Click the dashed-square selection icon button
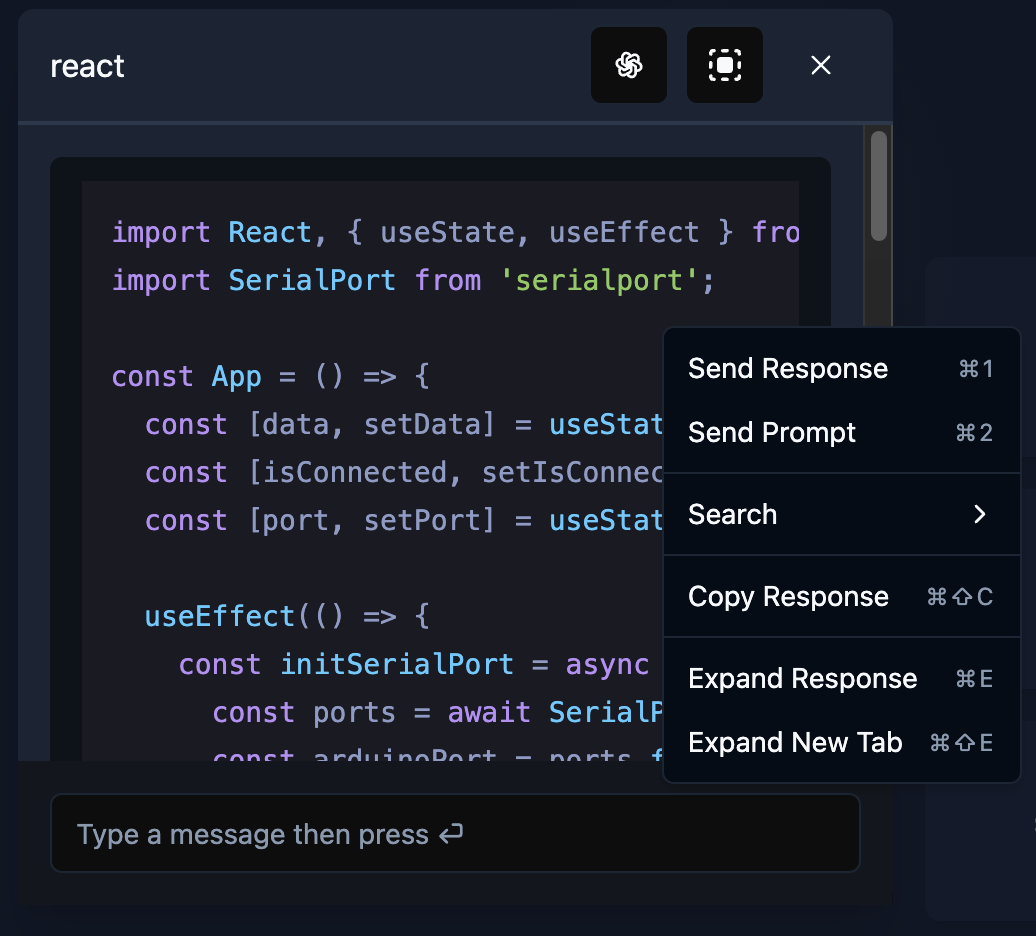This screenshot has height=936, width=1036. coord(725,65)
